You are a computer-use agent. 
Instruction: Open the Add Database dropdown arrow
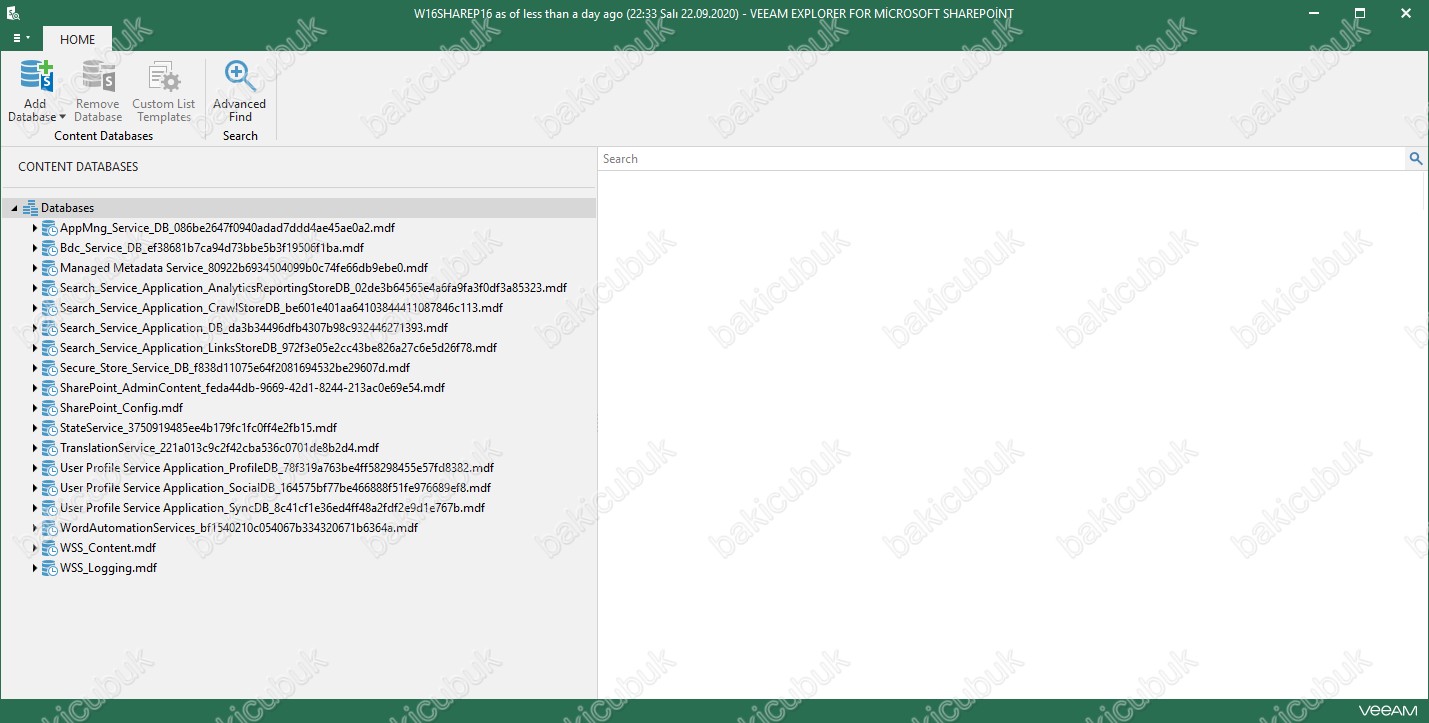click(62, 118)
